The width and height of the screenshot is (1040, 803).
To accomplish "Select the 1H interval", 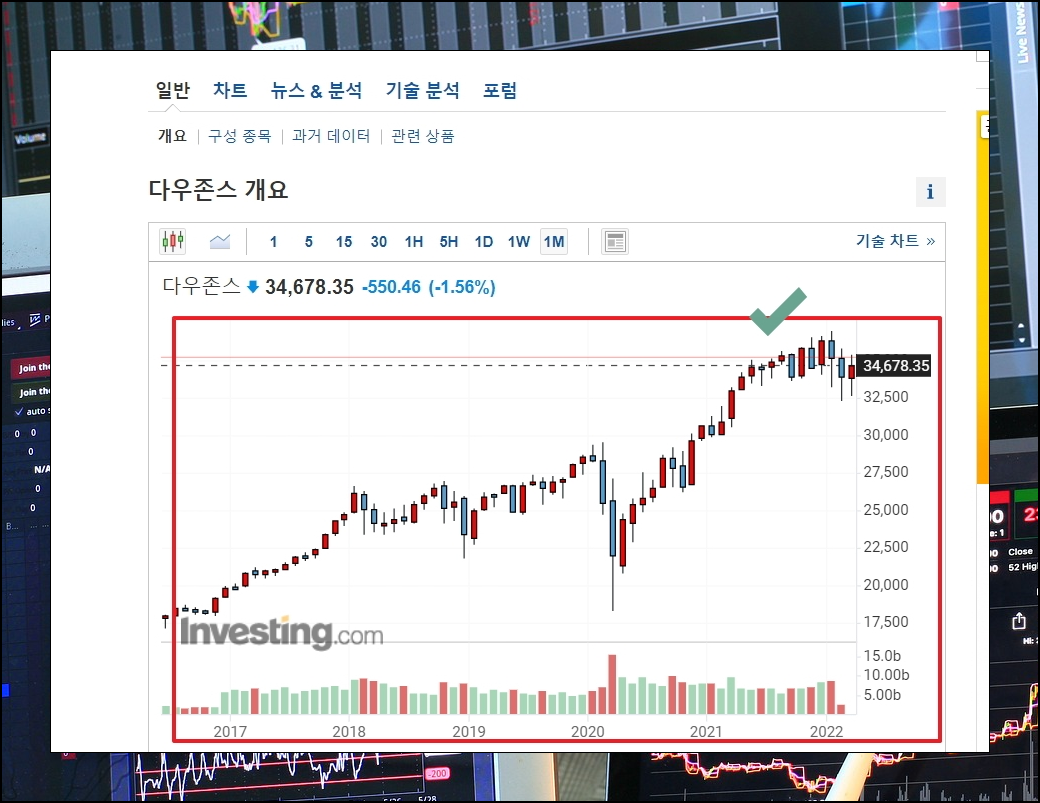I will [x=414, y=242].
